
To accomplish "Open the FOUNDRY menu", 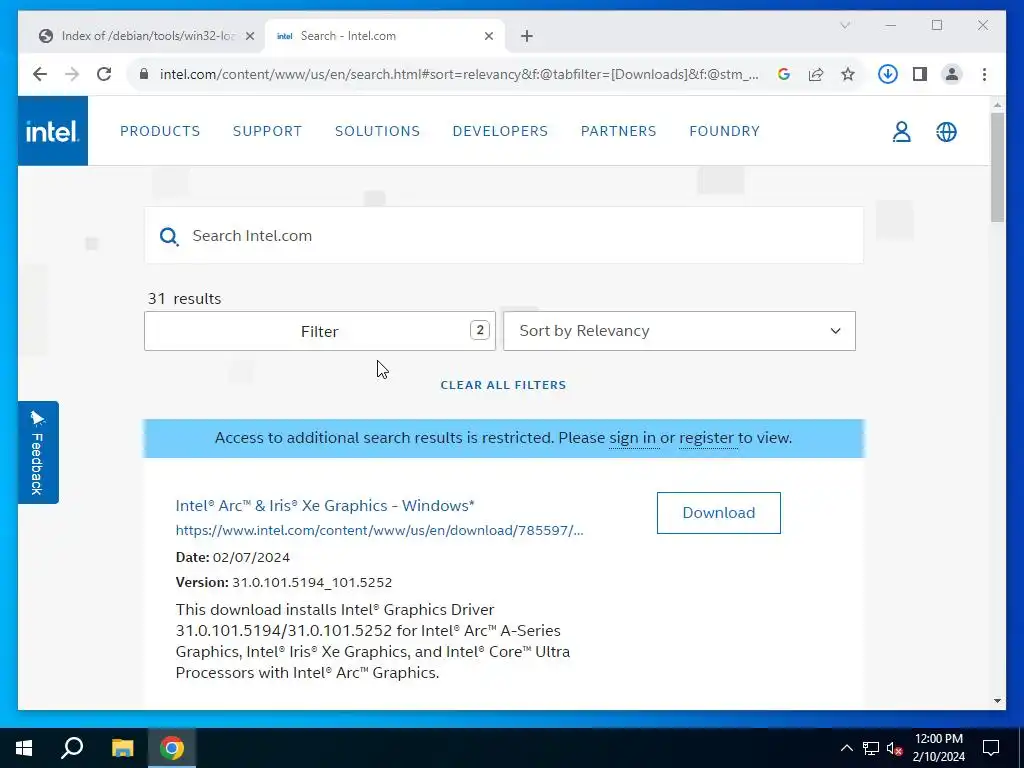I will coord(724,131).
